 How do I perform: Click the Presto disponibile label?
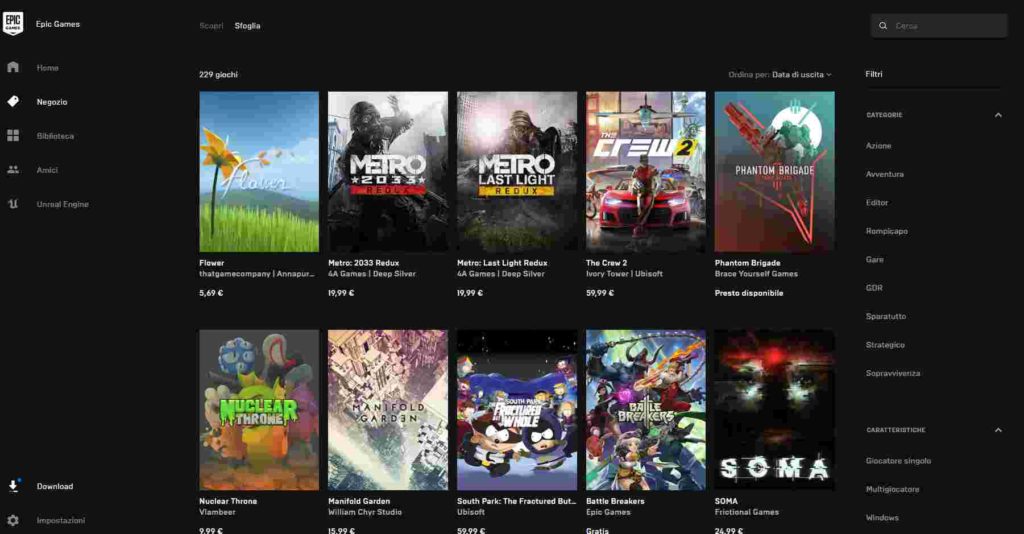click(749, 293)
